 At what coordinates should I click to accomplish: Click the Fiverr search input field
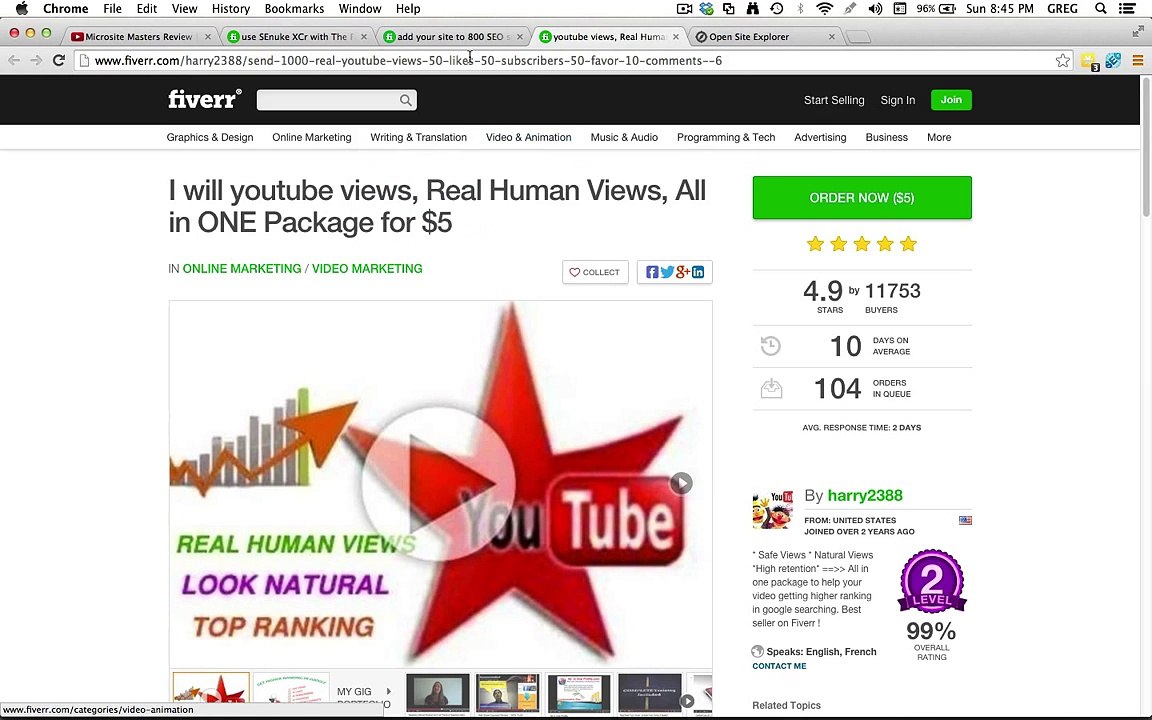328,100
